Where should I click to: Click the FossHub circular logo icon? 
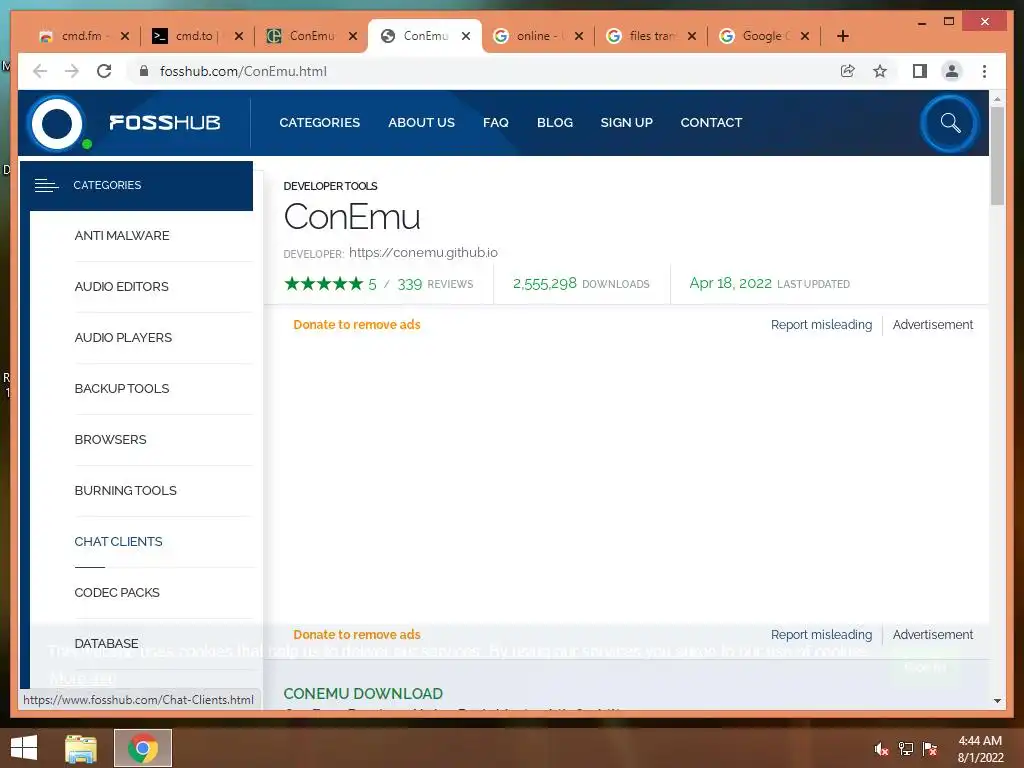click(57, 123)
